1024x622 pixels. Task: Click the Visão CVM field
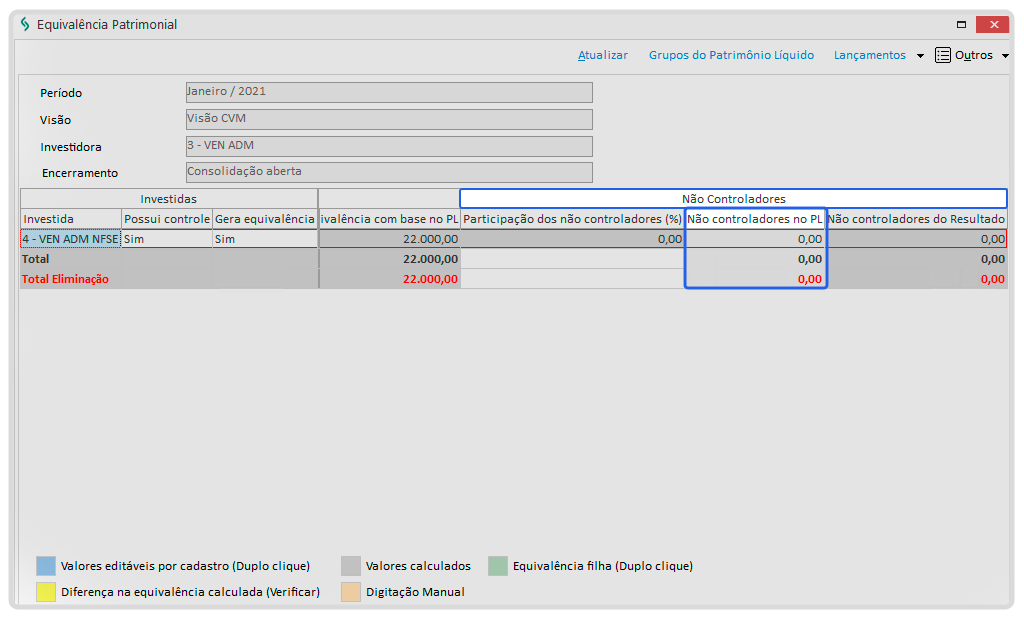pyautogui.click(x=389, y=119)
